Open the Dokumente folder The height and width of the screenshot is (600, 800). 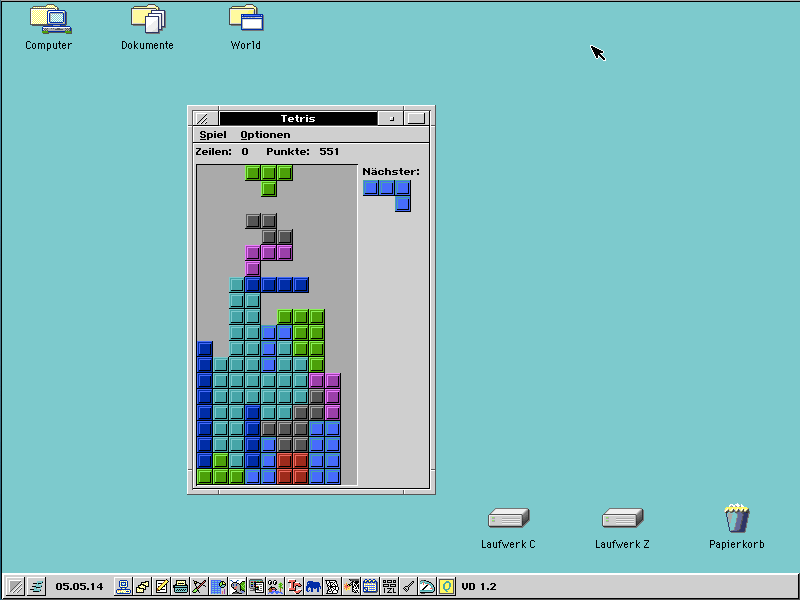coord(145,22)
